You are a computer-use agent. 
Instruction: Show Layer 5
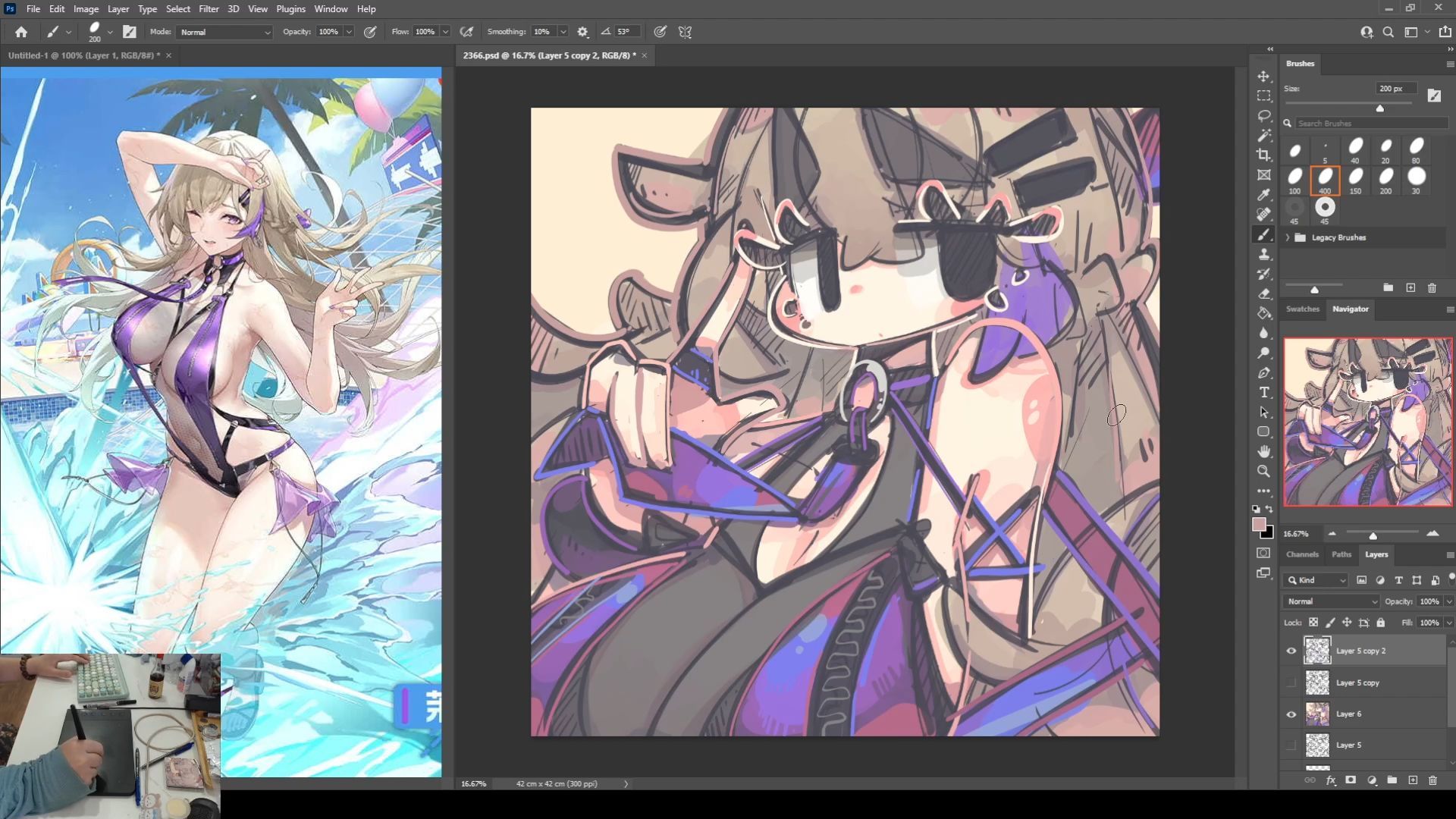[1291, 745]
